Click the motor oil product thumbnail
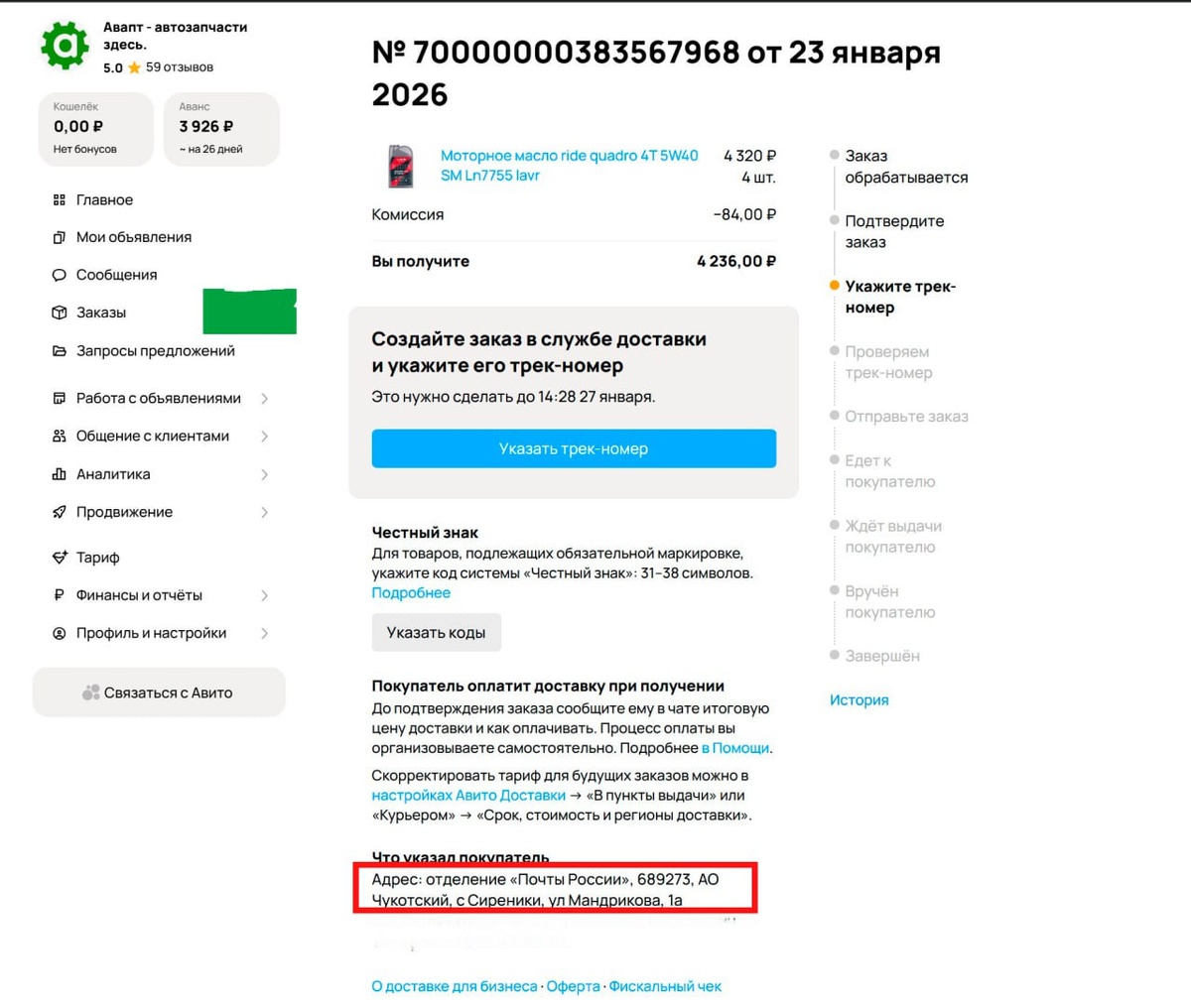The image size is (1191, 1008). 400,166
